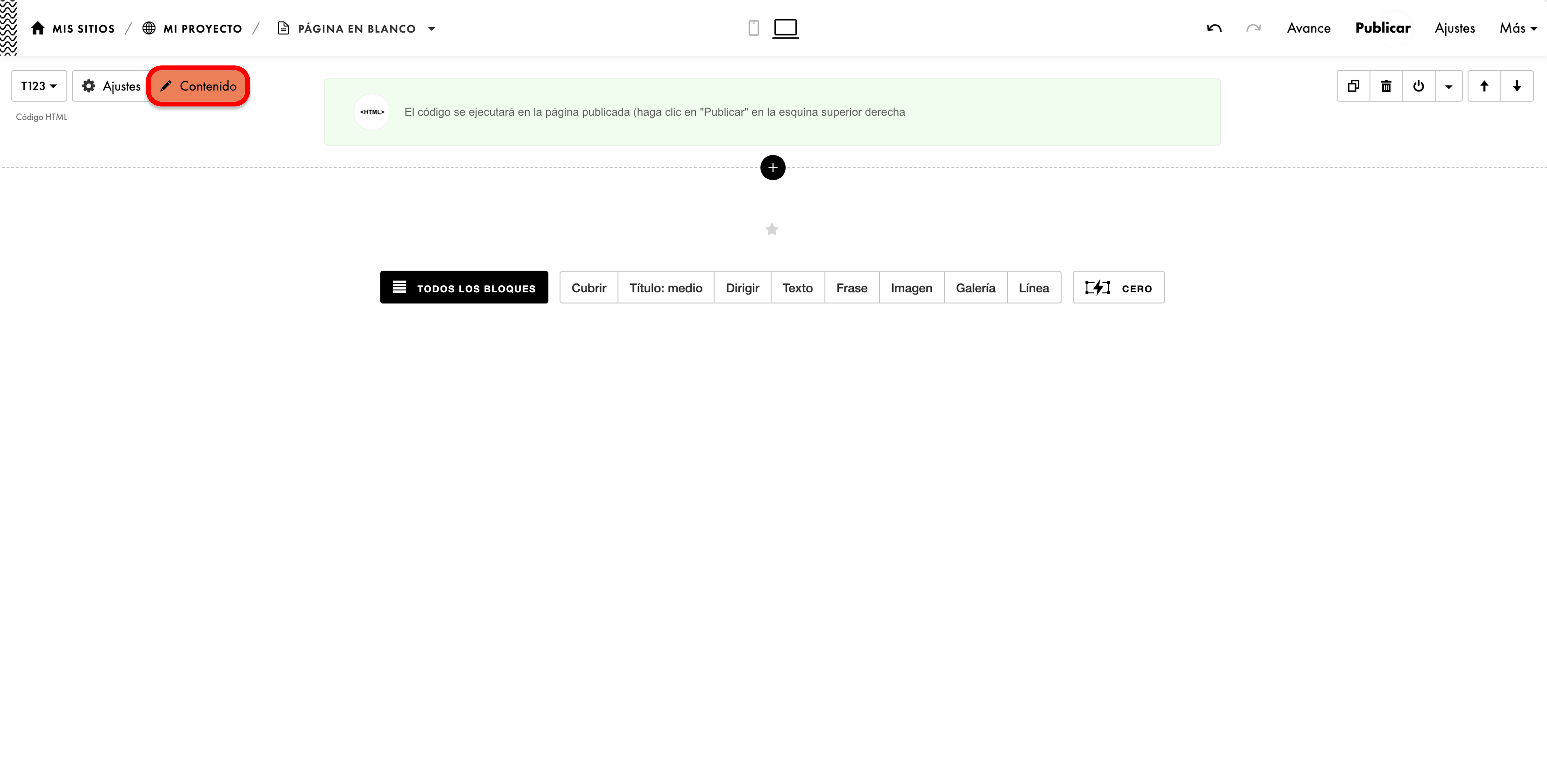Click the Mis Sitios breadcrumb text

[83, 29]
